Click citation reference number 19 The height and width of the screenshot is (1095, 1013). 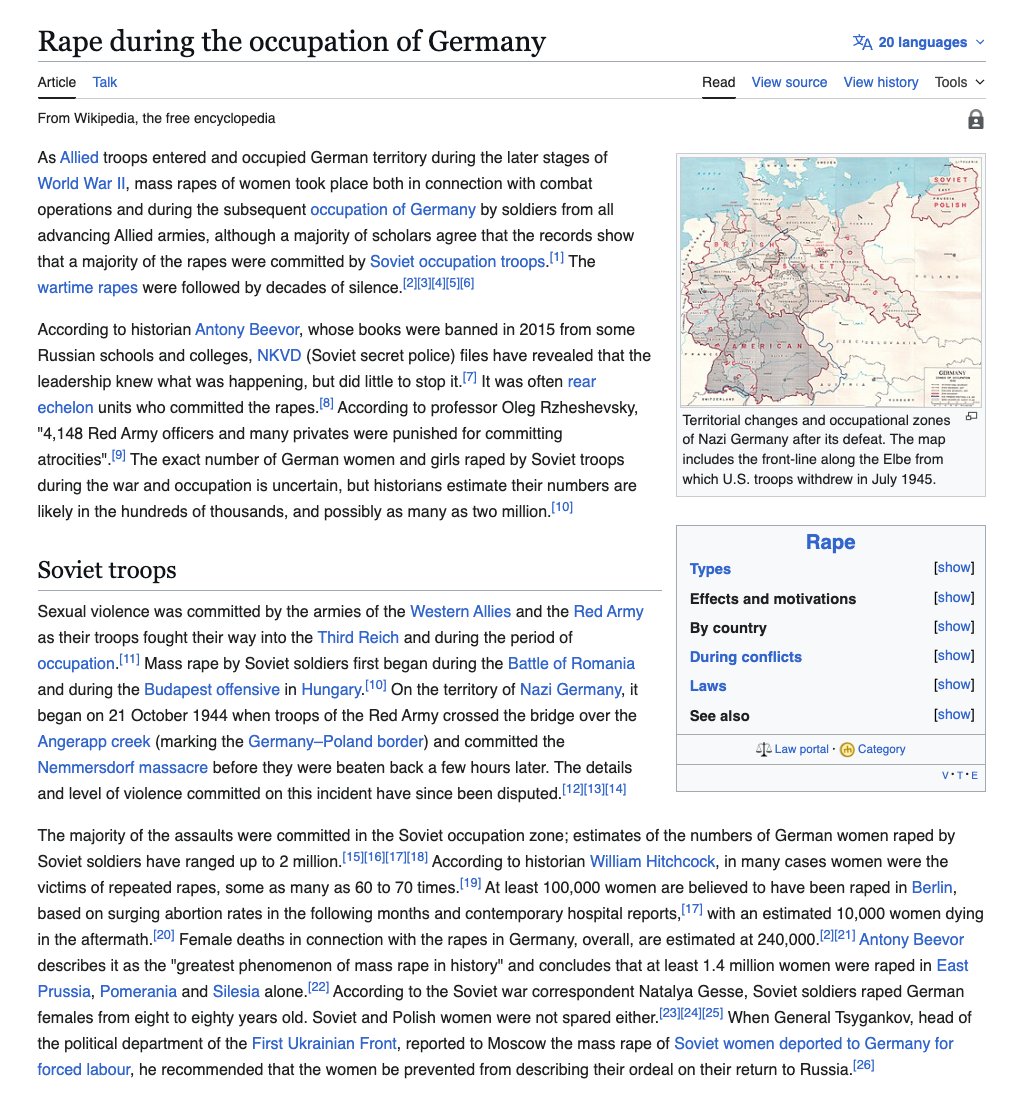(470, 883)
